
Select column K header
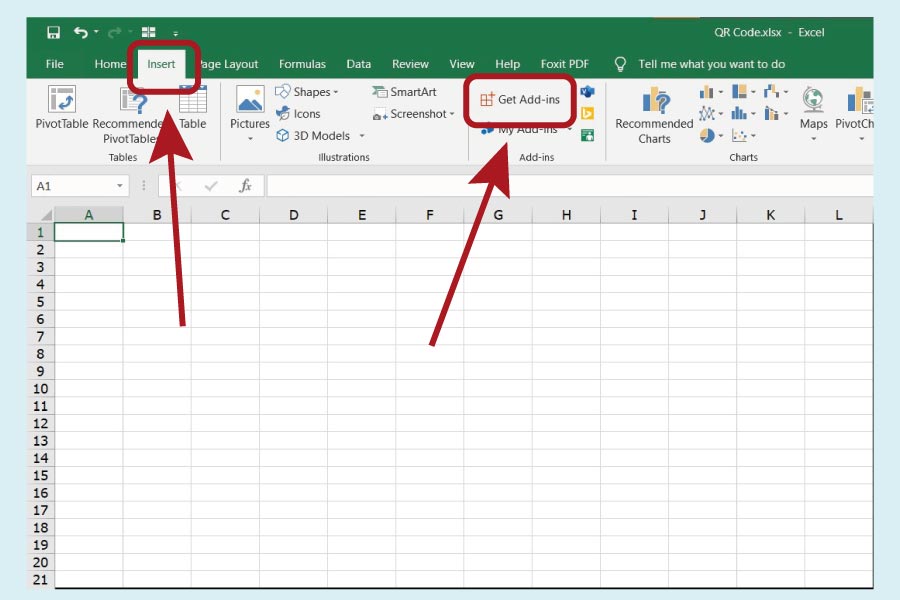pos(770,215)
